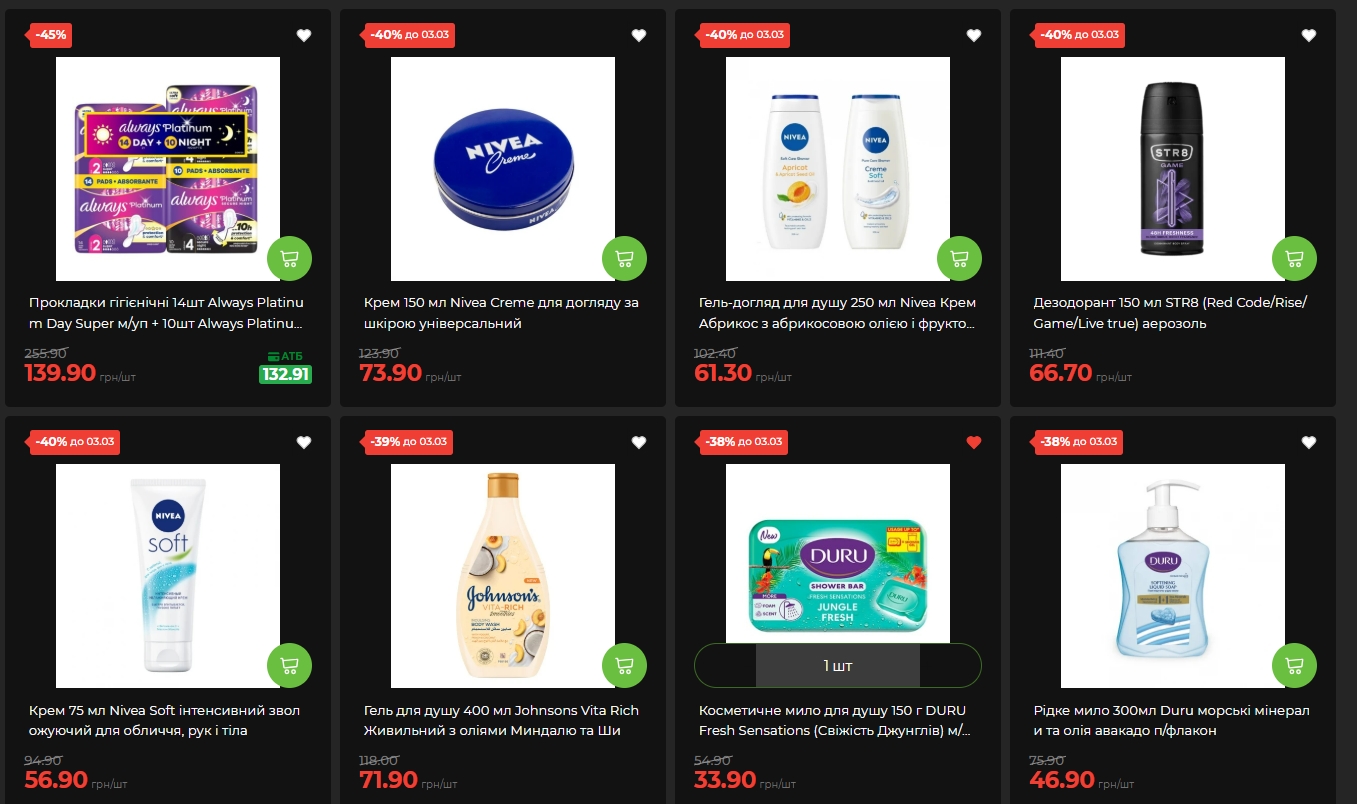Click the Johnson's Vita-Rich bottle image

coord(503,576)
